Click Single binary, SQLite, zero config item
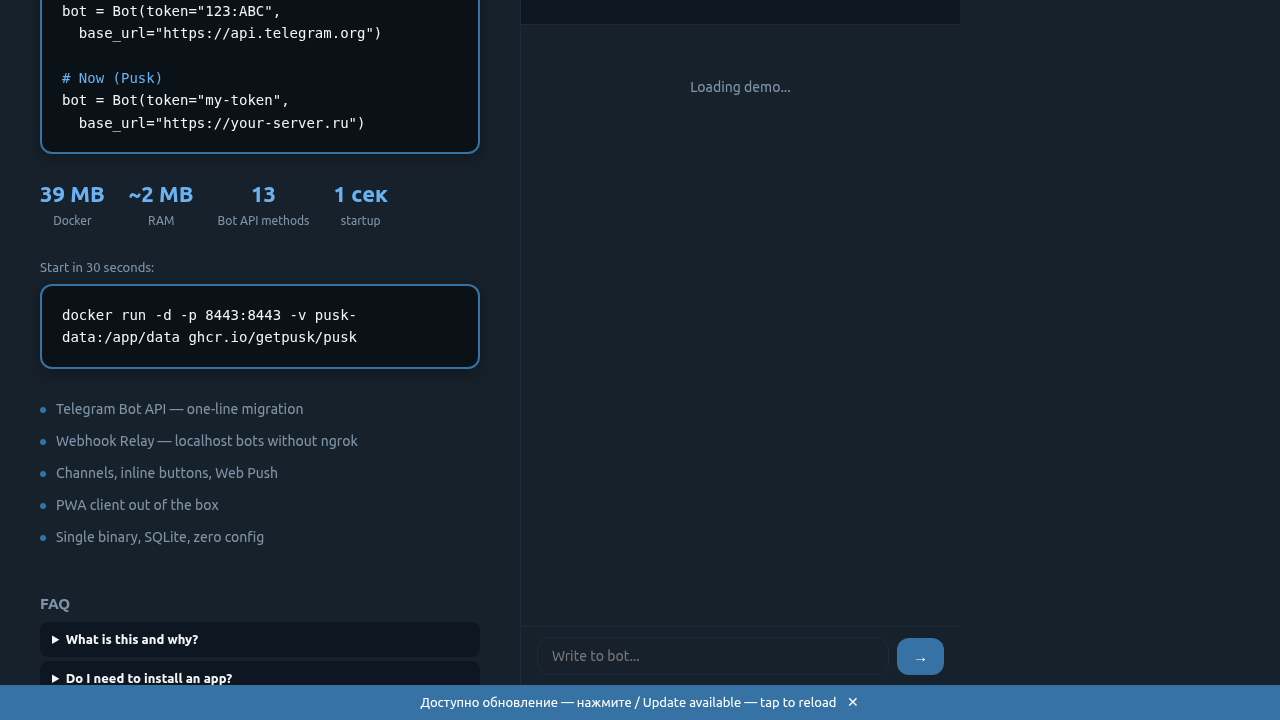This screenshot has width=1280, height=720. coord(160,537)
